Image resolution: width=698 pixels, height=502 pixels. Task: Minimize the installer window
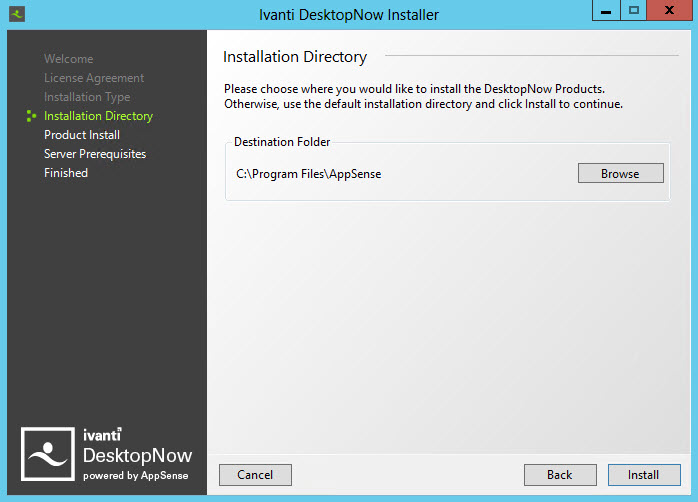click(606, 12)
